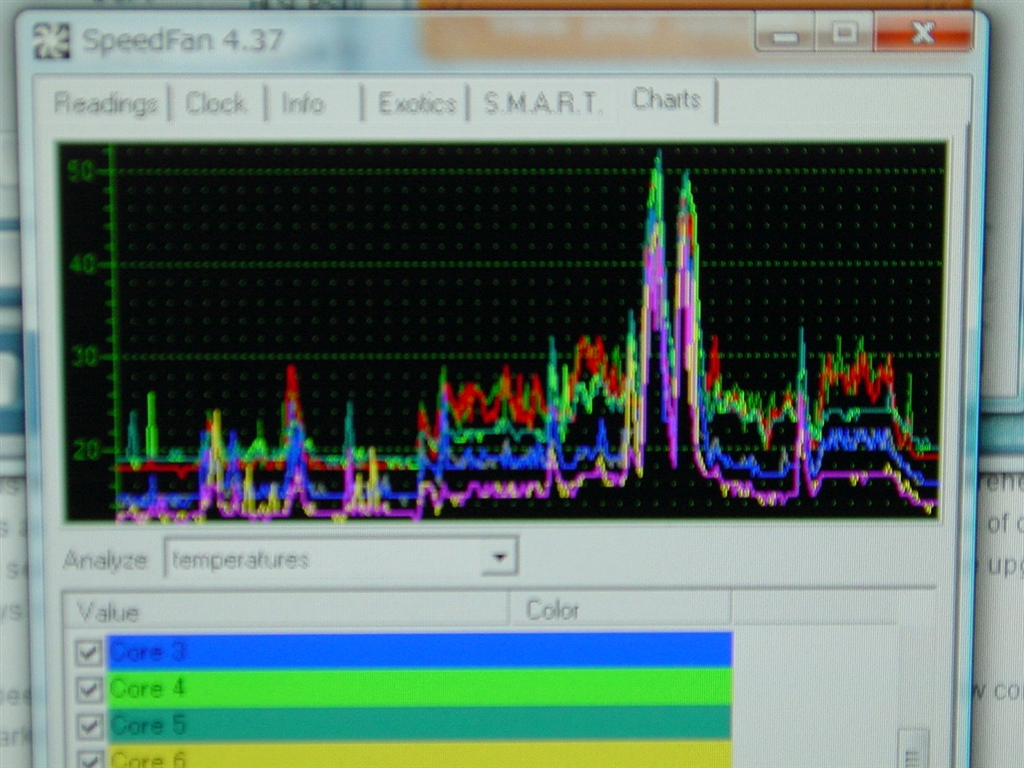The image size is (1024, 768).
Task: Switch to the Readings tab
Action: (x=106, y=103)
